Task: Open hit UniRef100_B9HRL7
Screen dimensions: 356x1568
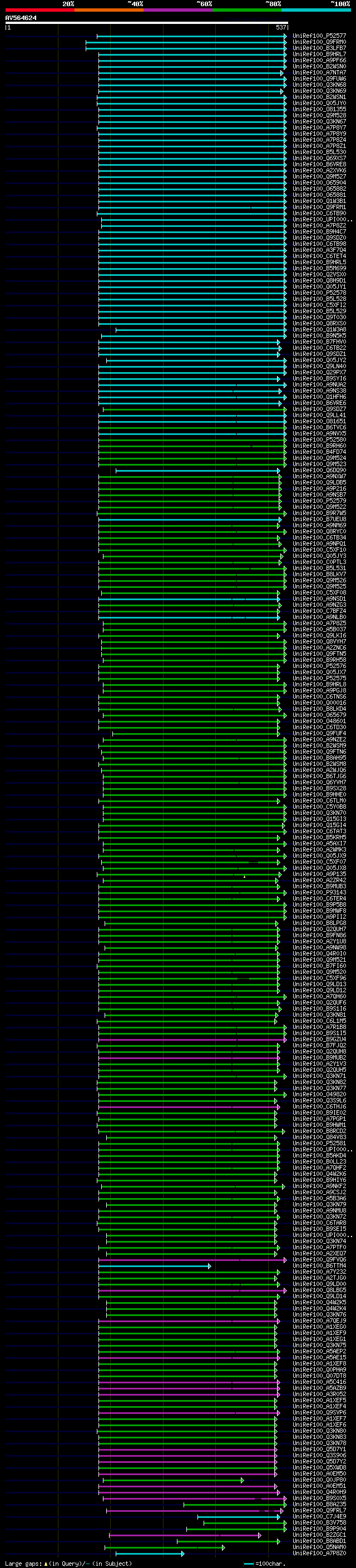Action: point(319,54)
